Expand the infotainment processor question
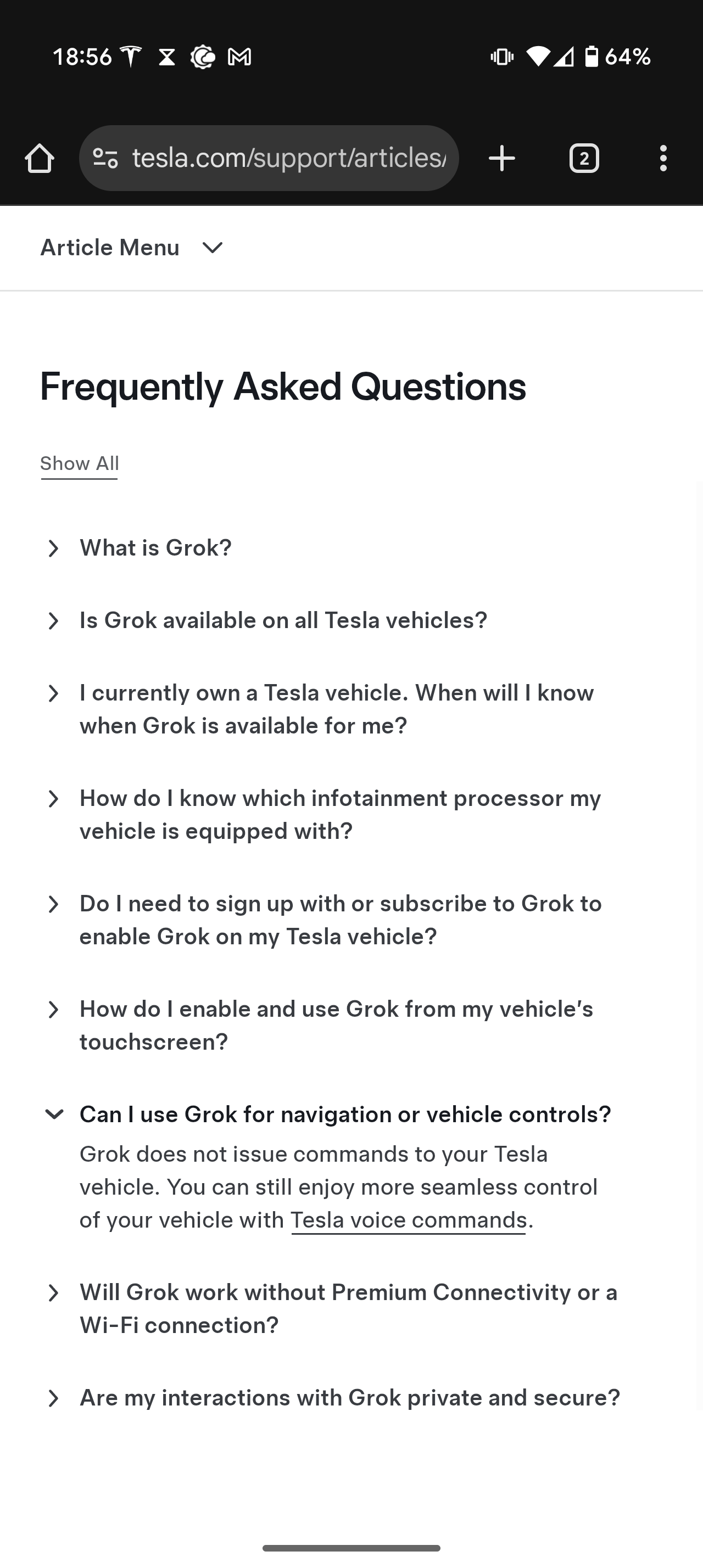Screen dimensions: 703x1568 (x=339, y=815)
